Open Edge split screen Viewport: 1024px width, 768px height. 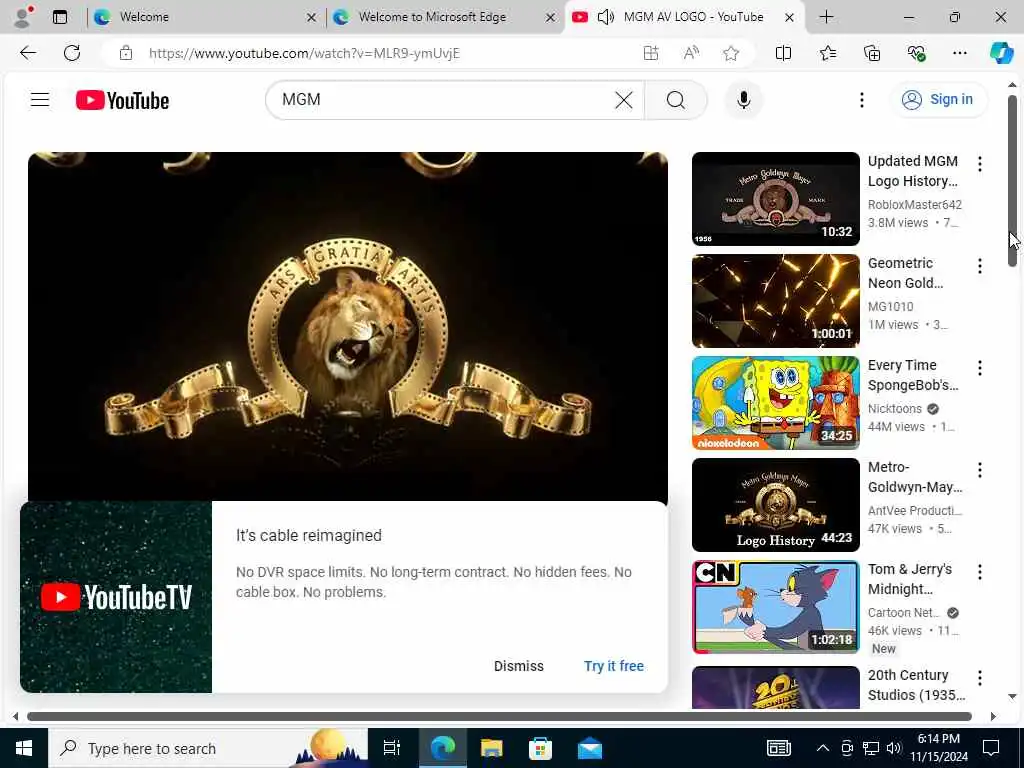pyautogui.click(x=783, y=53)
